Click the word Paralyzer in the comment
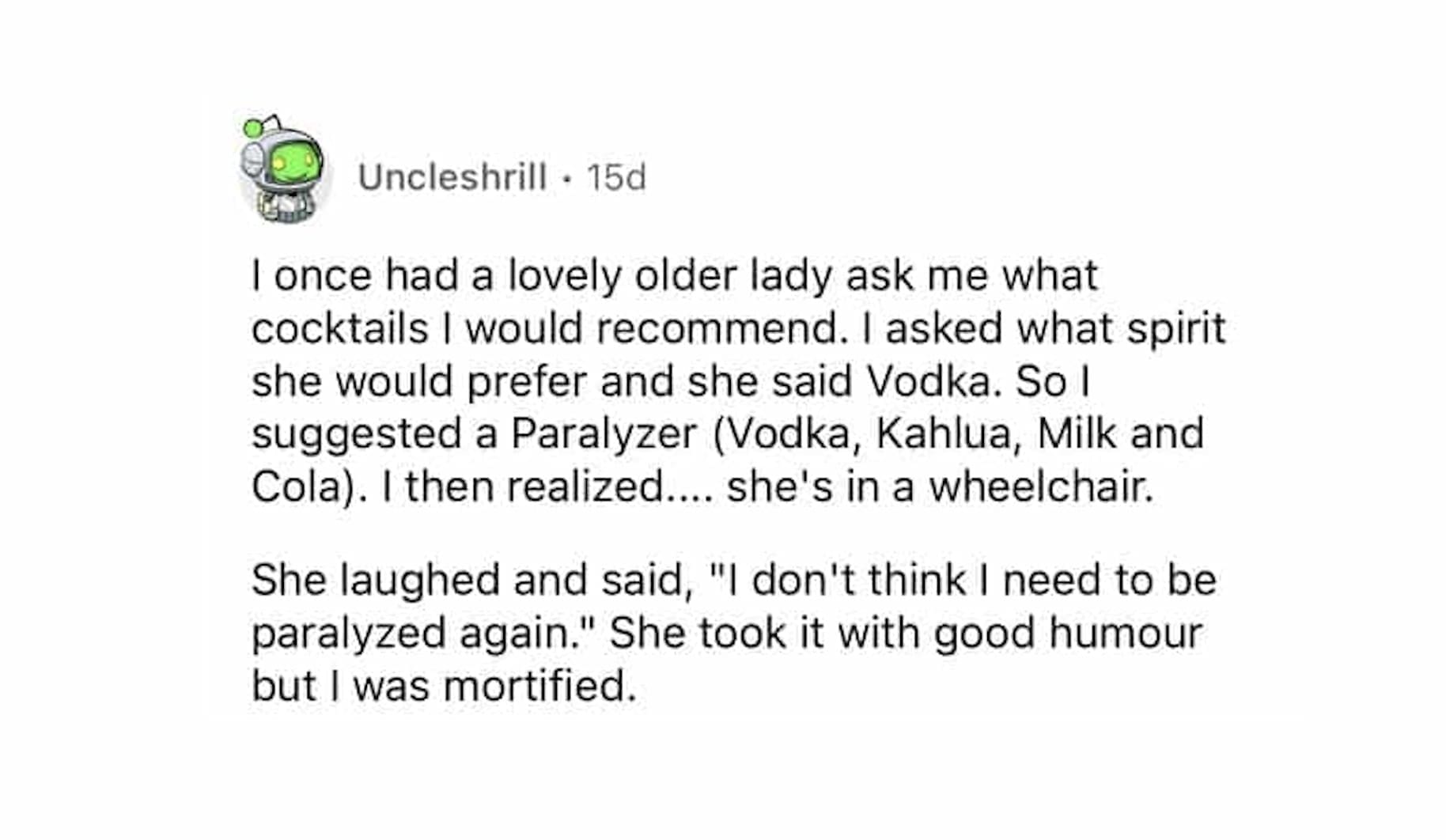Viewport: 1446px width, 840px height. [604, 433]
